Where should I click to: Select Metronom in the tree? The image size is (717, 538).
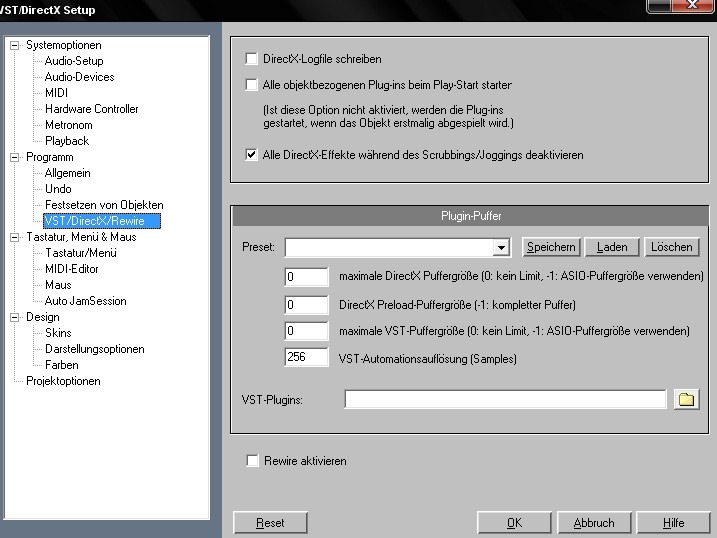[69, 125]
